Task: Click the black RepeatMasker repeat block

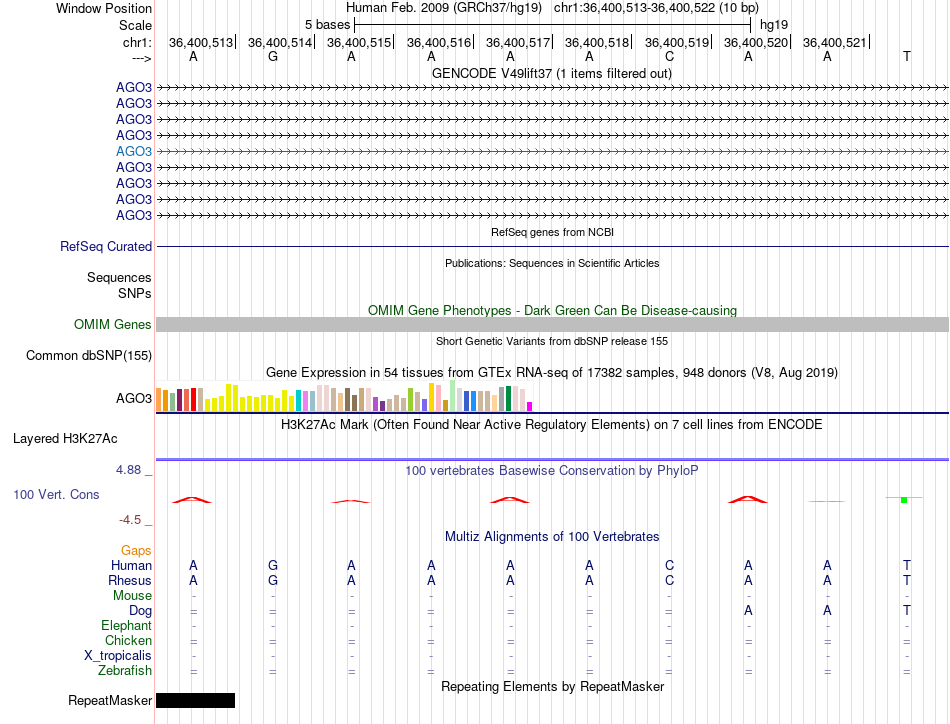Action: [x=195, y=700]
